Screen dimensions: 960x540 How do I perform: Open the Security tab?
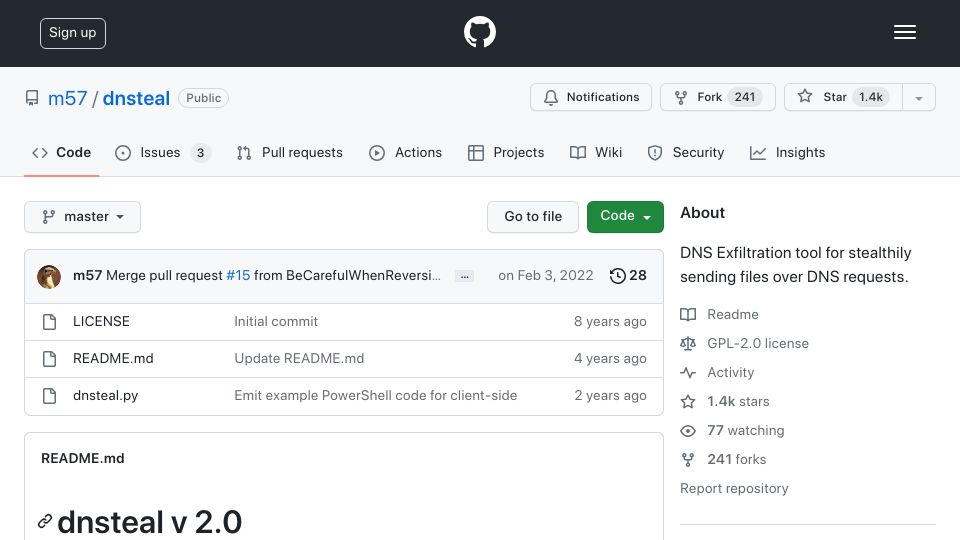pos(686,152)
